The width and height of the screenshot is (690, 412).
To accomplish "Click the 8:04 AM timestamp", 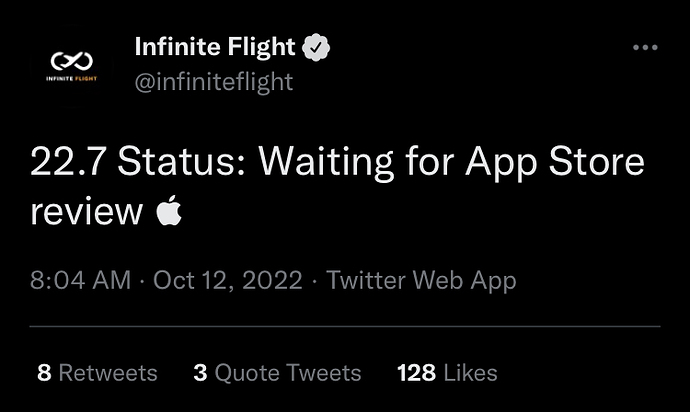I will pyautogui.click(x=81, y=280).
